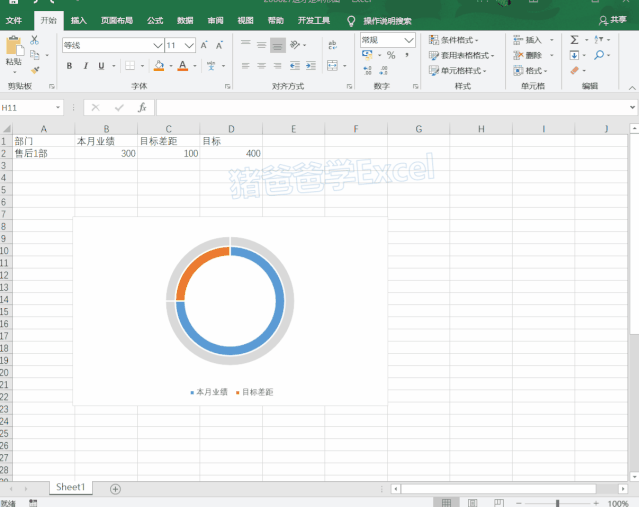
Task: Toggle Italic formatting
Action: pos(86,66)
